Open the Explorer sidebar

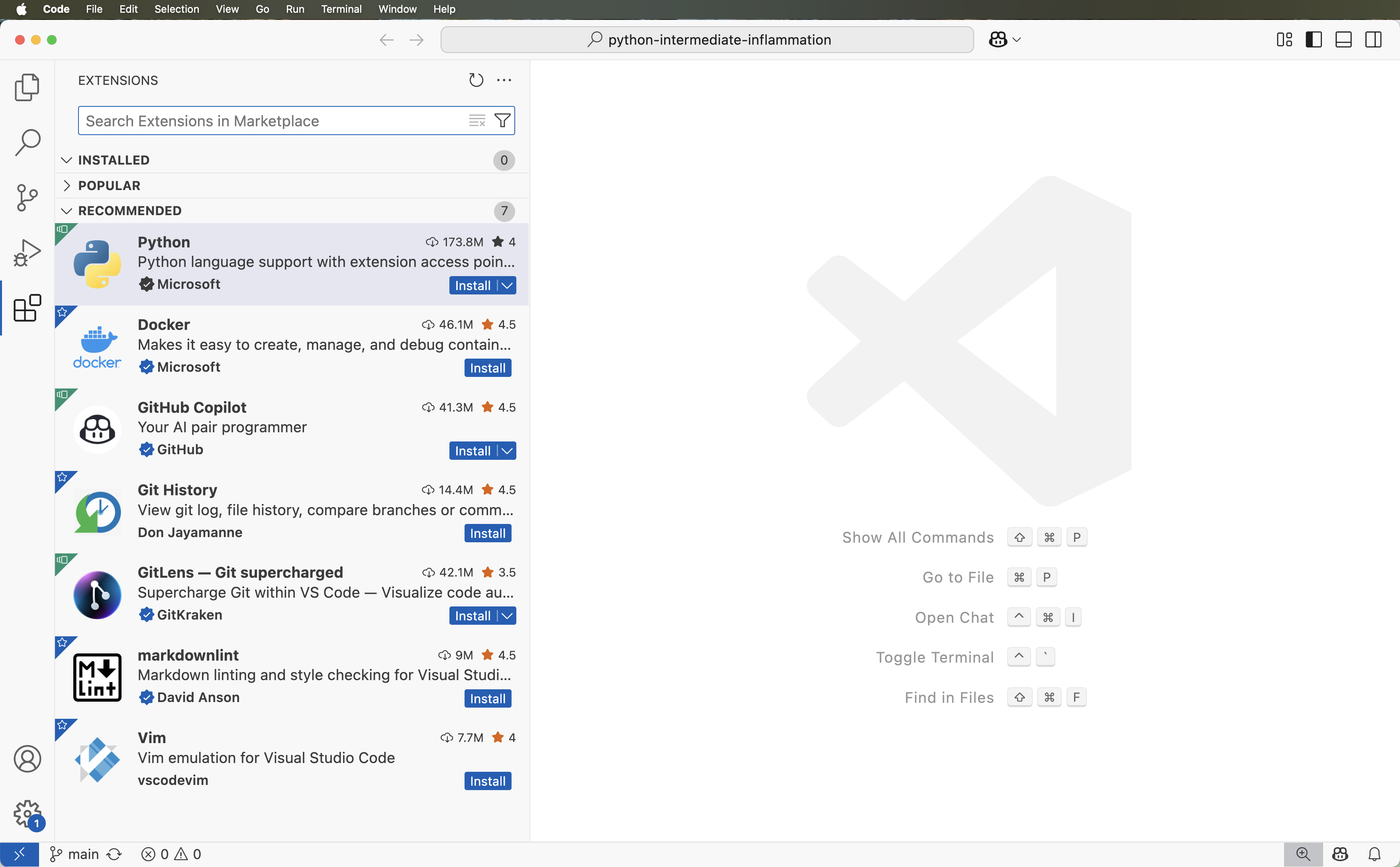pos(26,87)
